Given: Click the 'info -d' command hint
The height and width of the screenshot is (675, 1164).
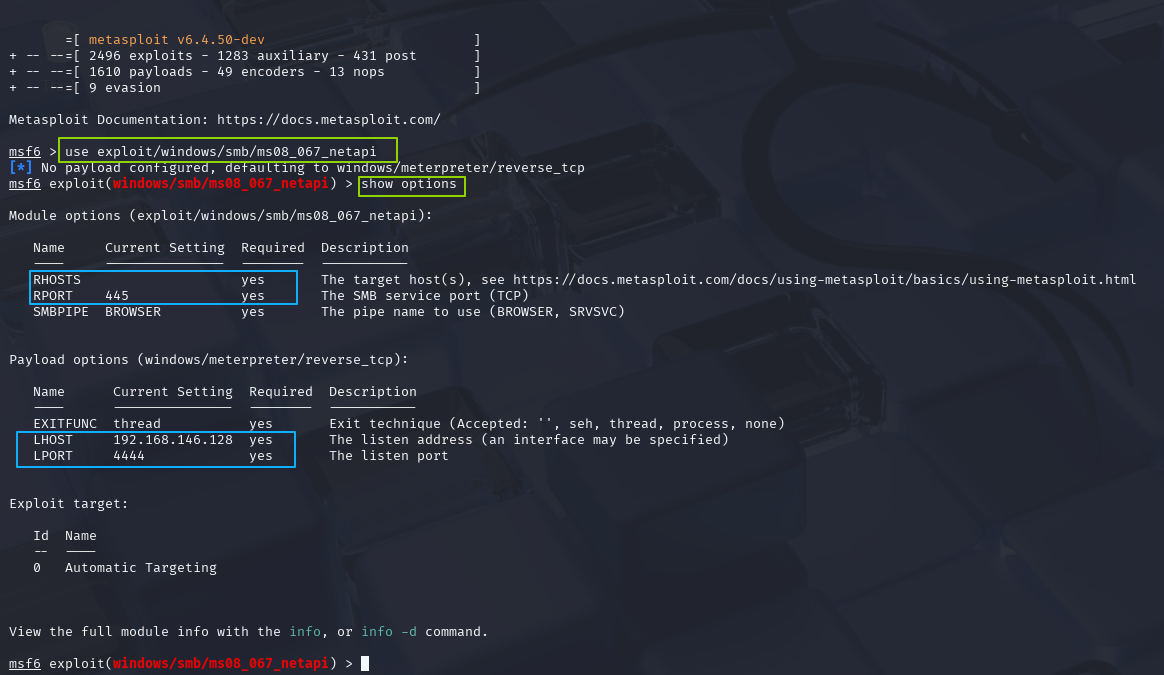Looking at the screenshot, I should [x=389, y=632].
